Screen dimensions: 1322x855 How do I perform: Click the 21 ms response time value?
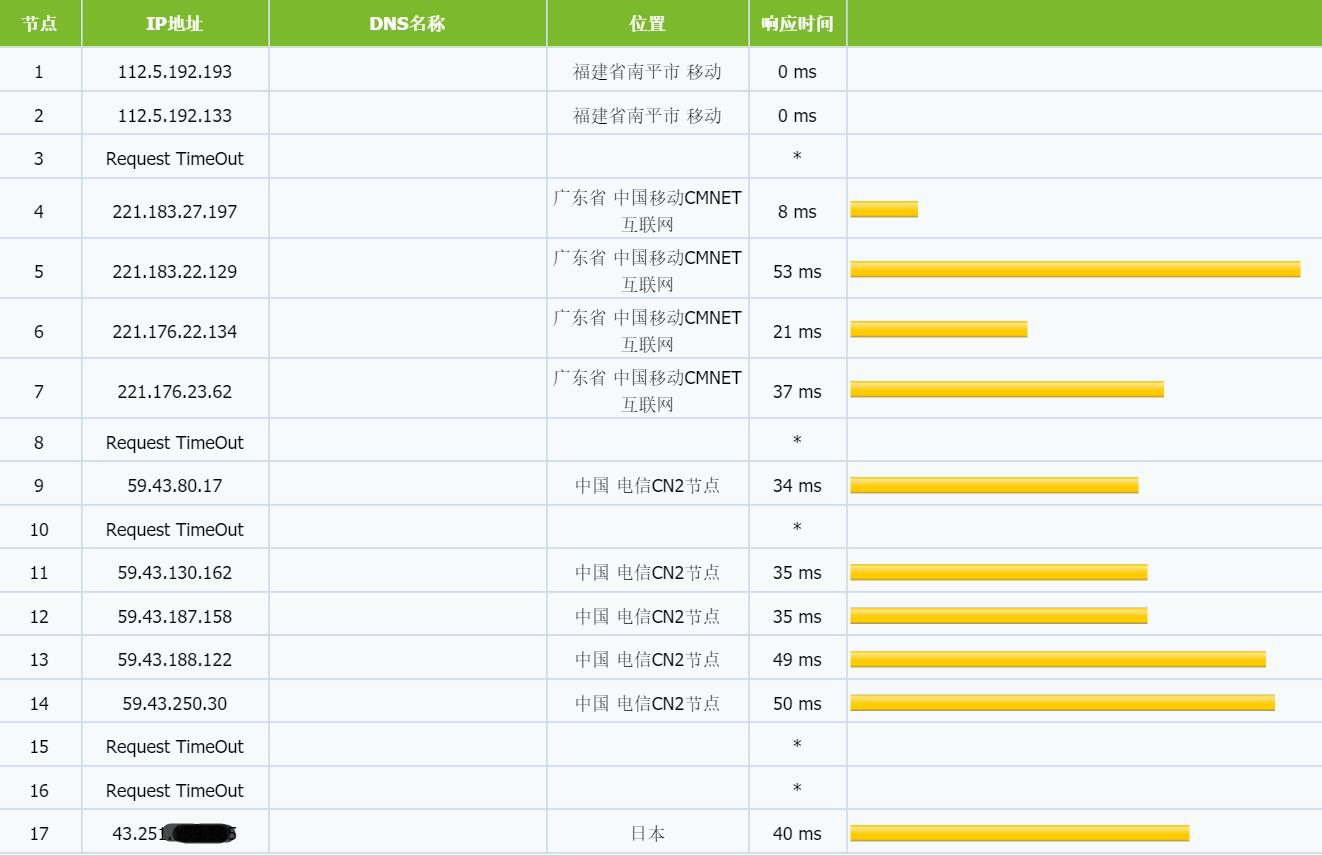(x=797, y=332)
